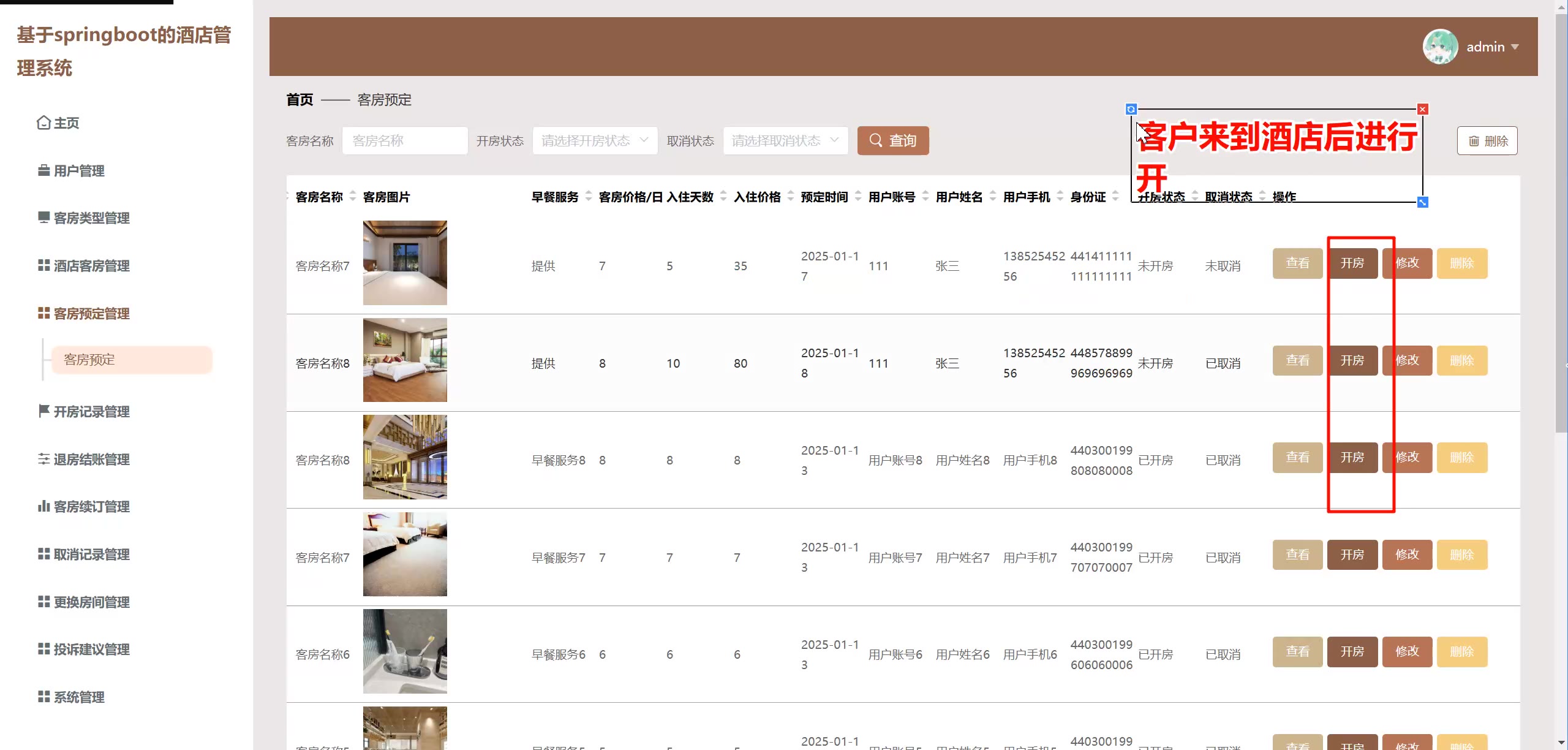Screen dimensions: 1568x750
Task: Open the 投诉建议管理 menu
Action: pyautogui.click(x=91, y=649)
